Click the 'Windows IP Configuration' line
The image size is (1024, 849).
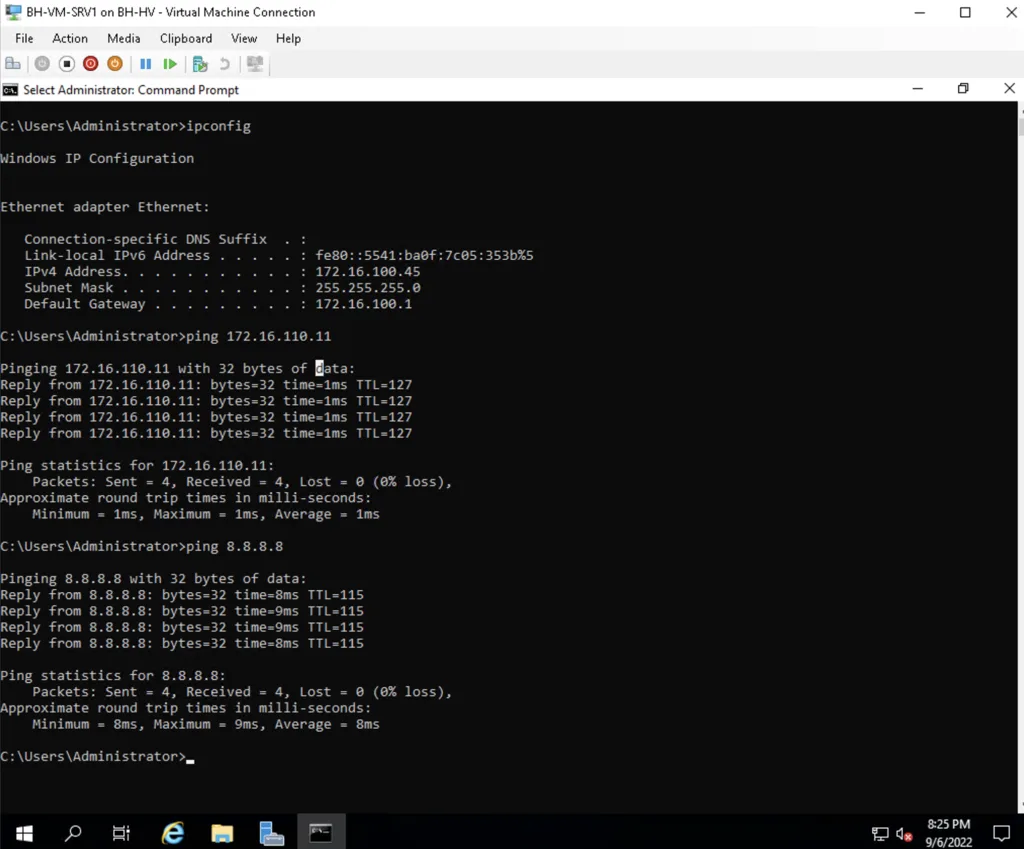[97, 159]
